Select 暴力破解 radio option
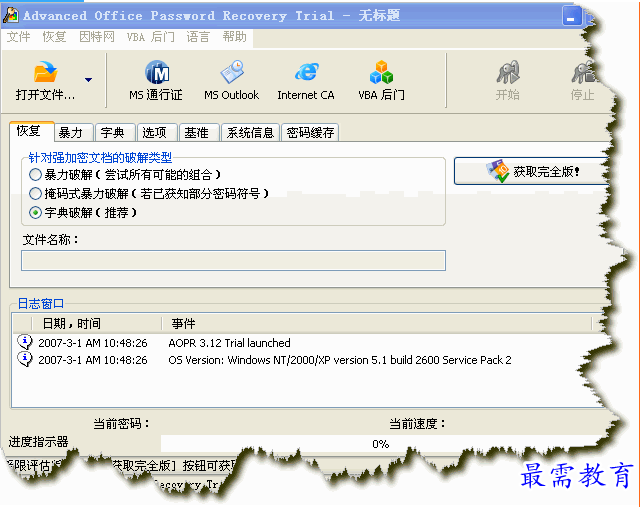The image size is (642, 507). tap(35, 175)
